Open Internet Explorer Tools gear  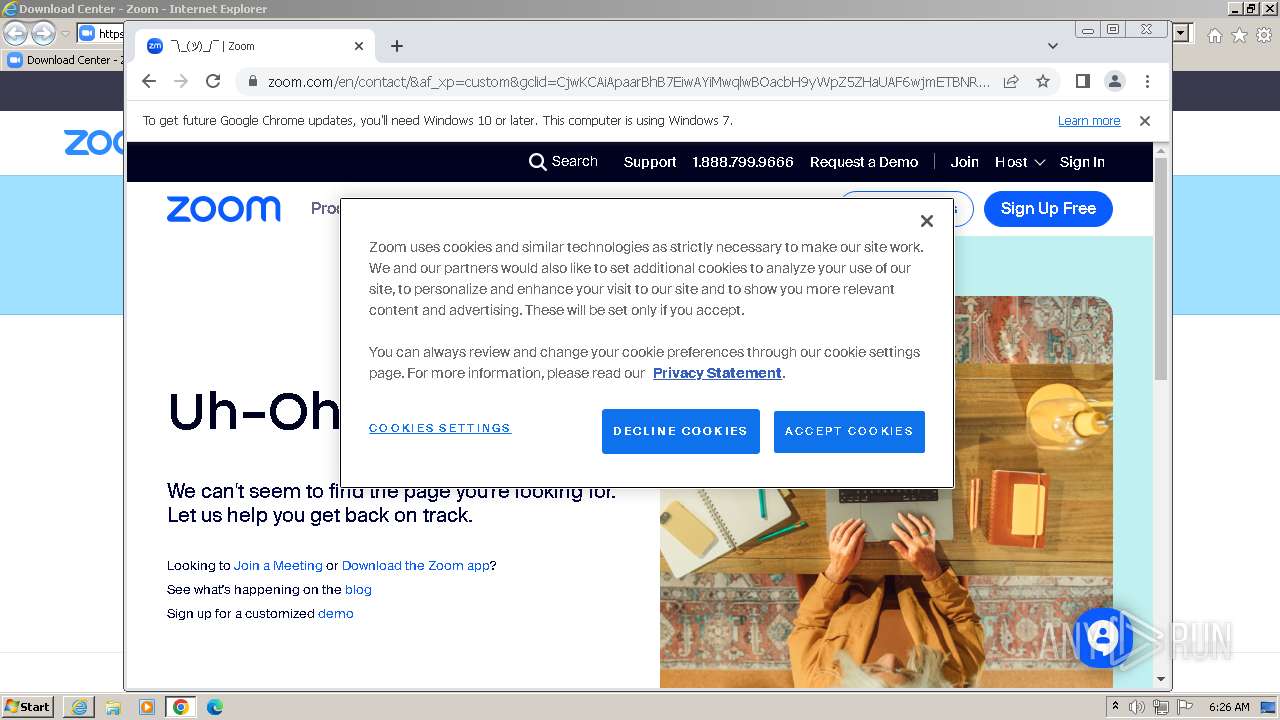coord(1263,35)
